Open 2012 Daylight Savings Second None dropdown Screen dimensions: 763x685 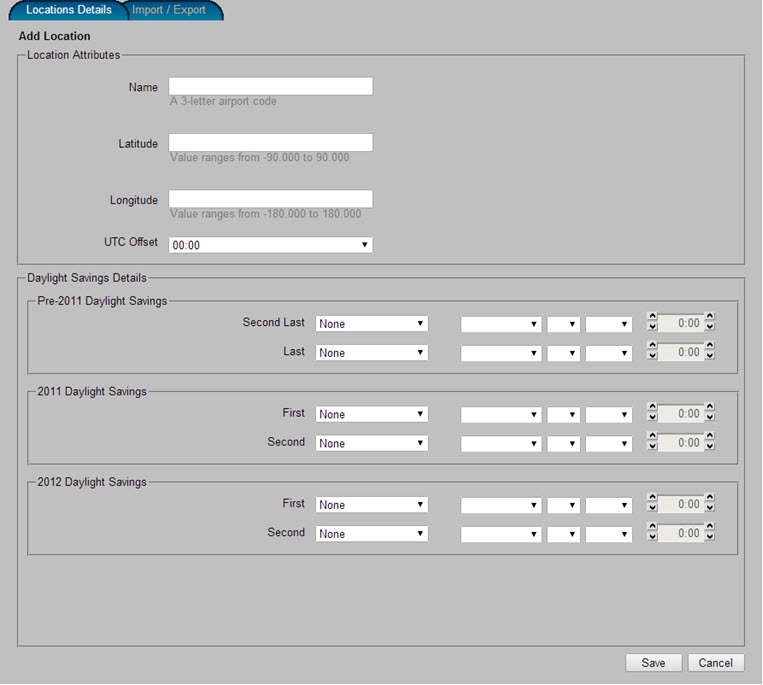tap(372, 534)
